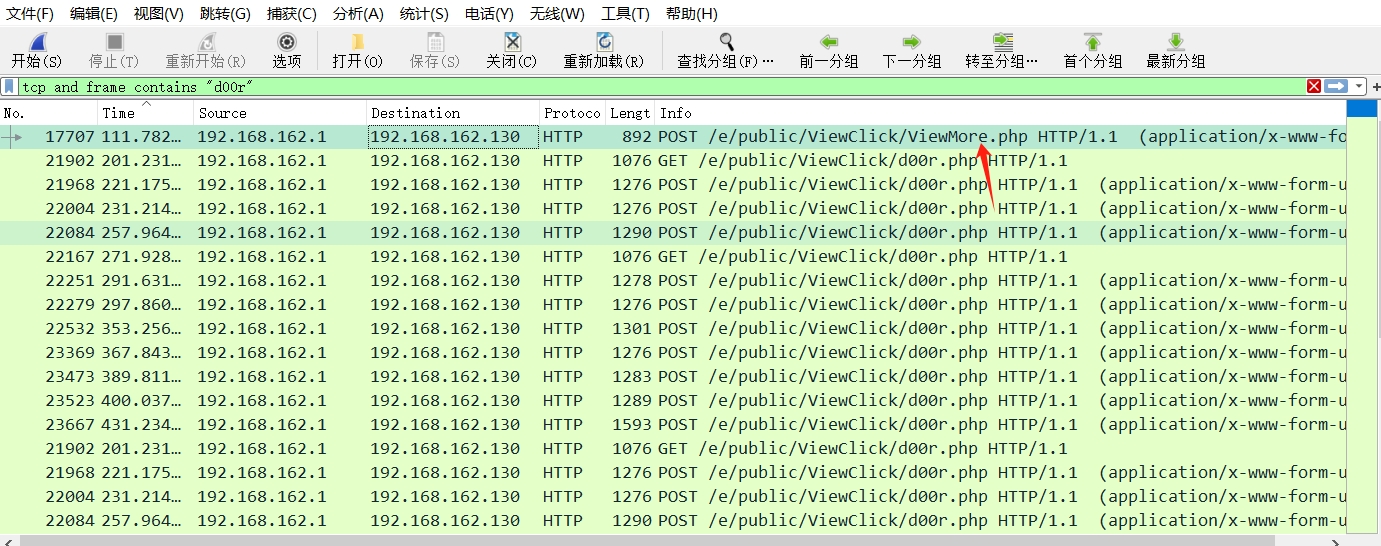The image size is (1381, 546).
Task: Click the 停止(T) stop capture icon
Action: click(x=115, y=42)
